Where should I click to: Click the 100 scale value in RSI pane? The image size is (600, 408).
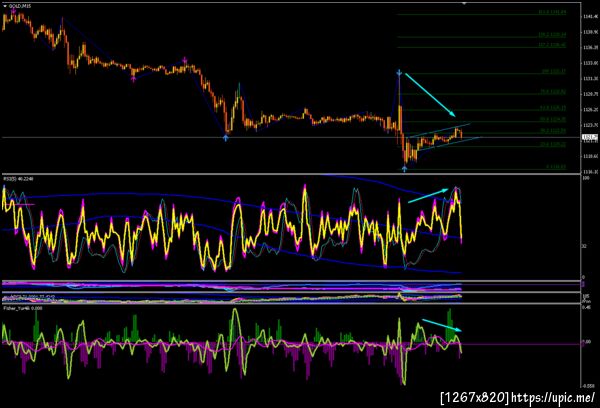585,178
